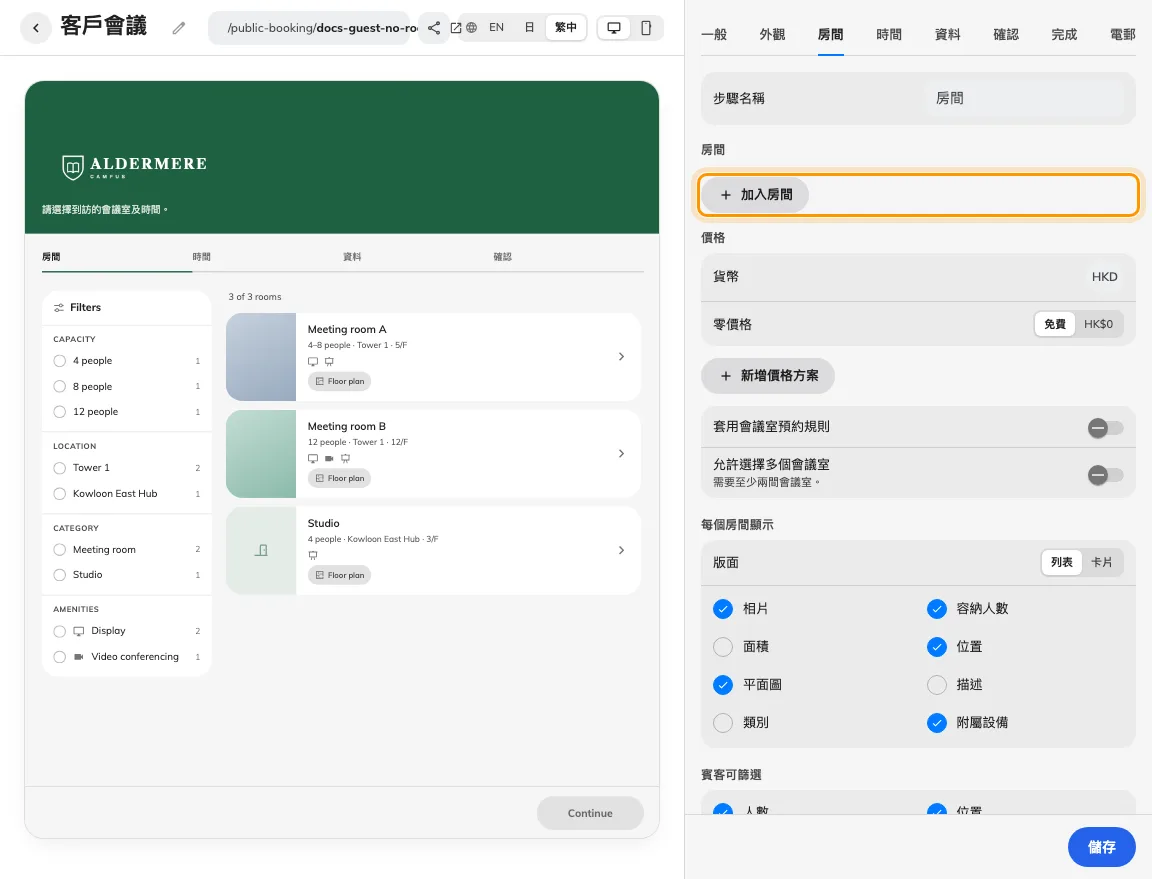Click 新增價格方案 button
This screenshot has width=1152, height=879.
pyautogui.click(x=768, y=376)
